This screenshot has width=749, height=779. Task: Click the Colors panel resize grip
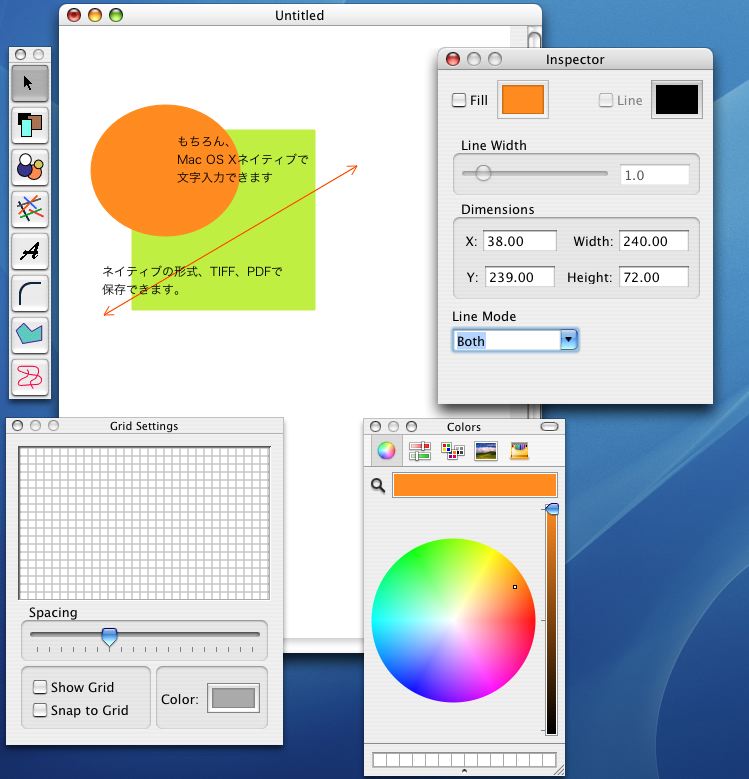point(558,769)
